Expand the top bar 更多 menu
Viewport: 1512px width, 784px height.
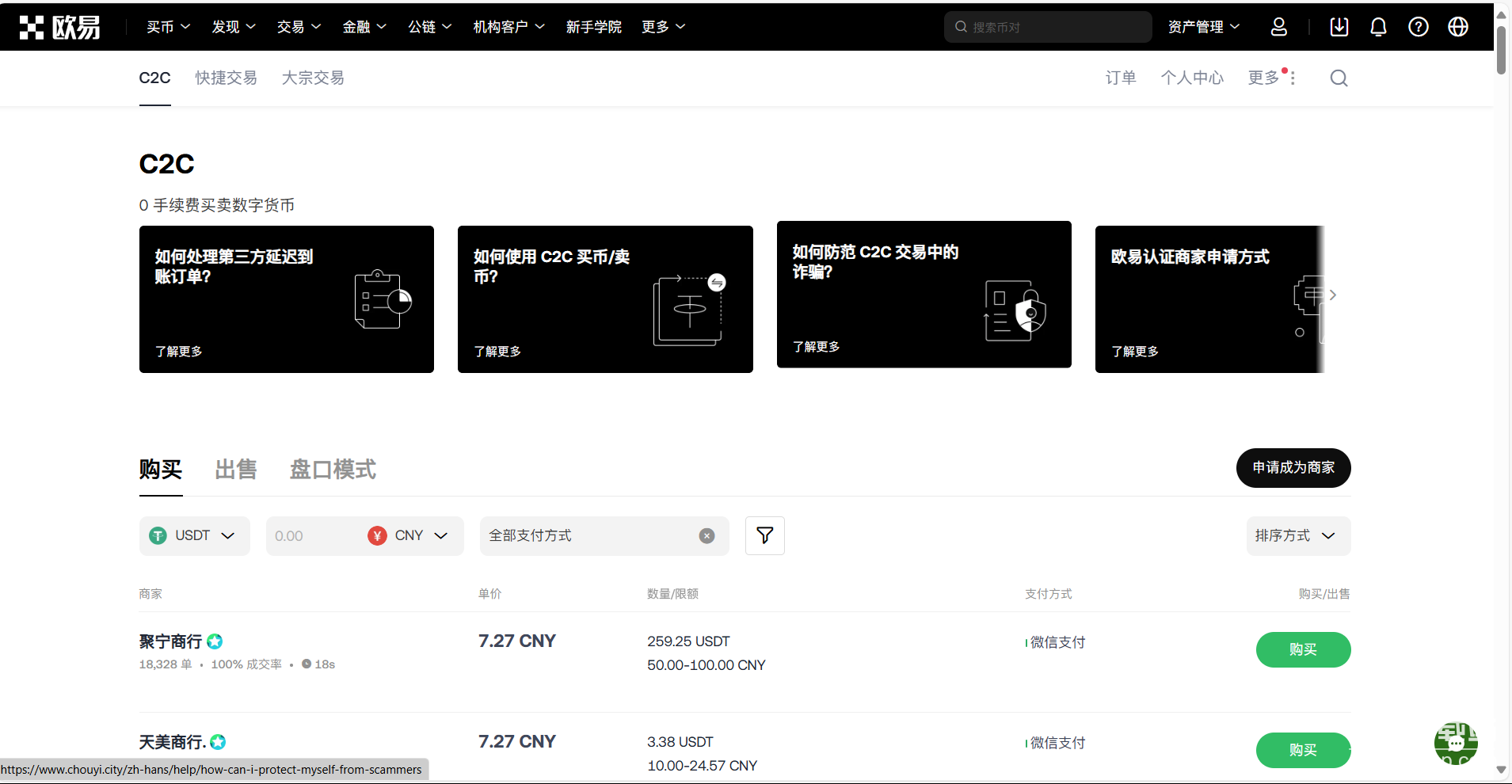tap(664, 27)
